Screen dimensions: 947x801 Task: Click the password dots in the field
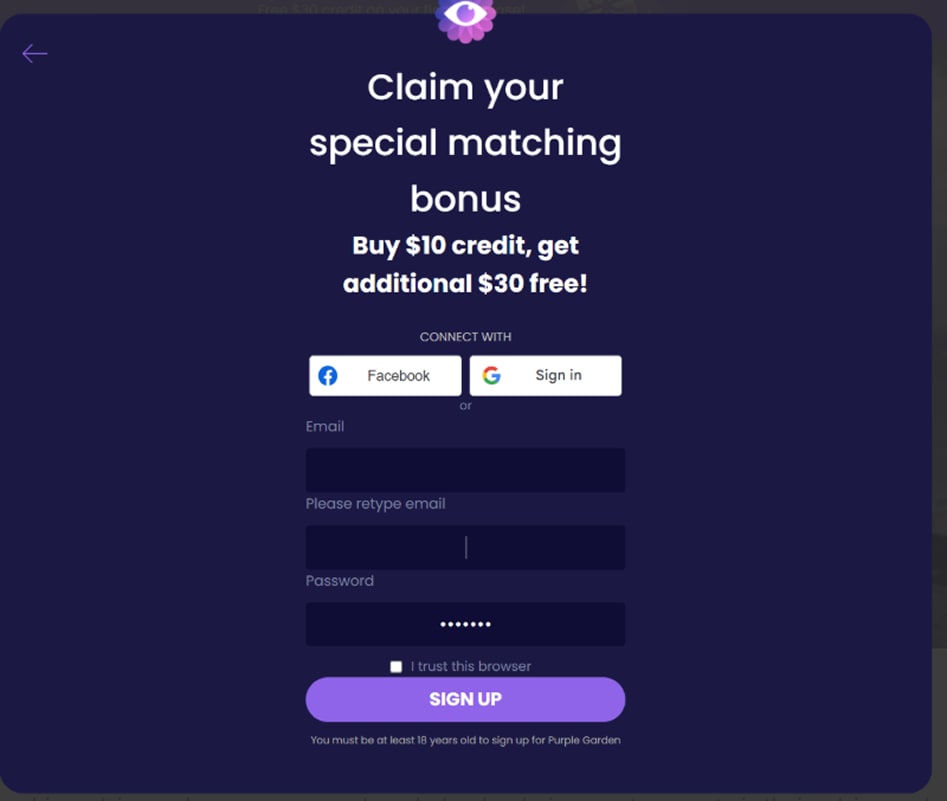coord(466,624)
